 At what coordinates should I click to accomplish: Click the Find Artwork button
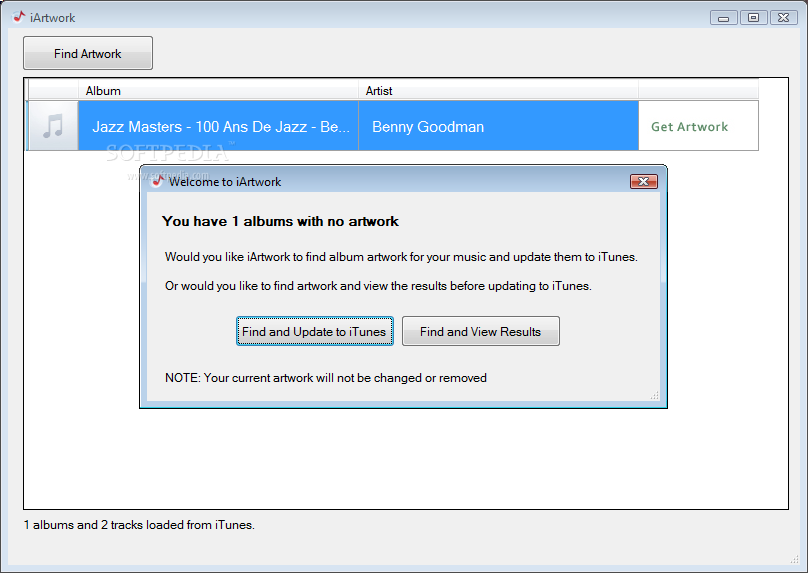coord(88,53)
